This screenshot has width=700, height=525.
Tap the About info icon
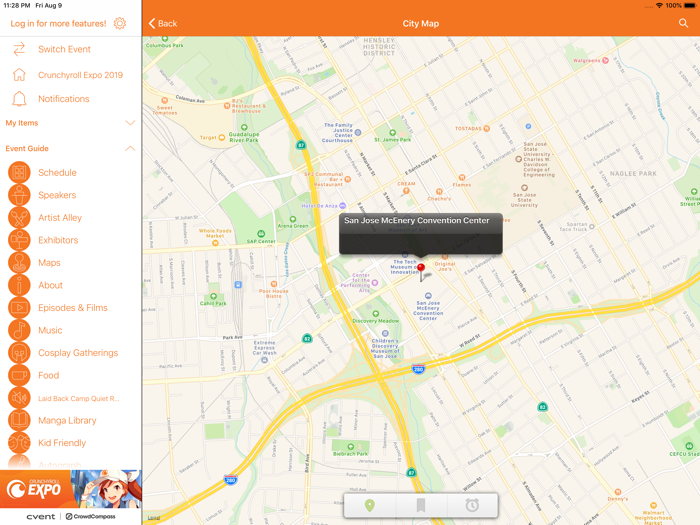tap(19, 285)
